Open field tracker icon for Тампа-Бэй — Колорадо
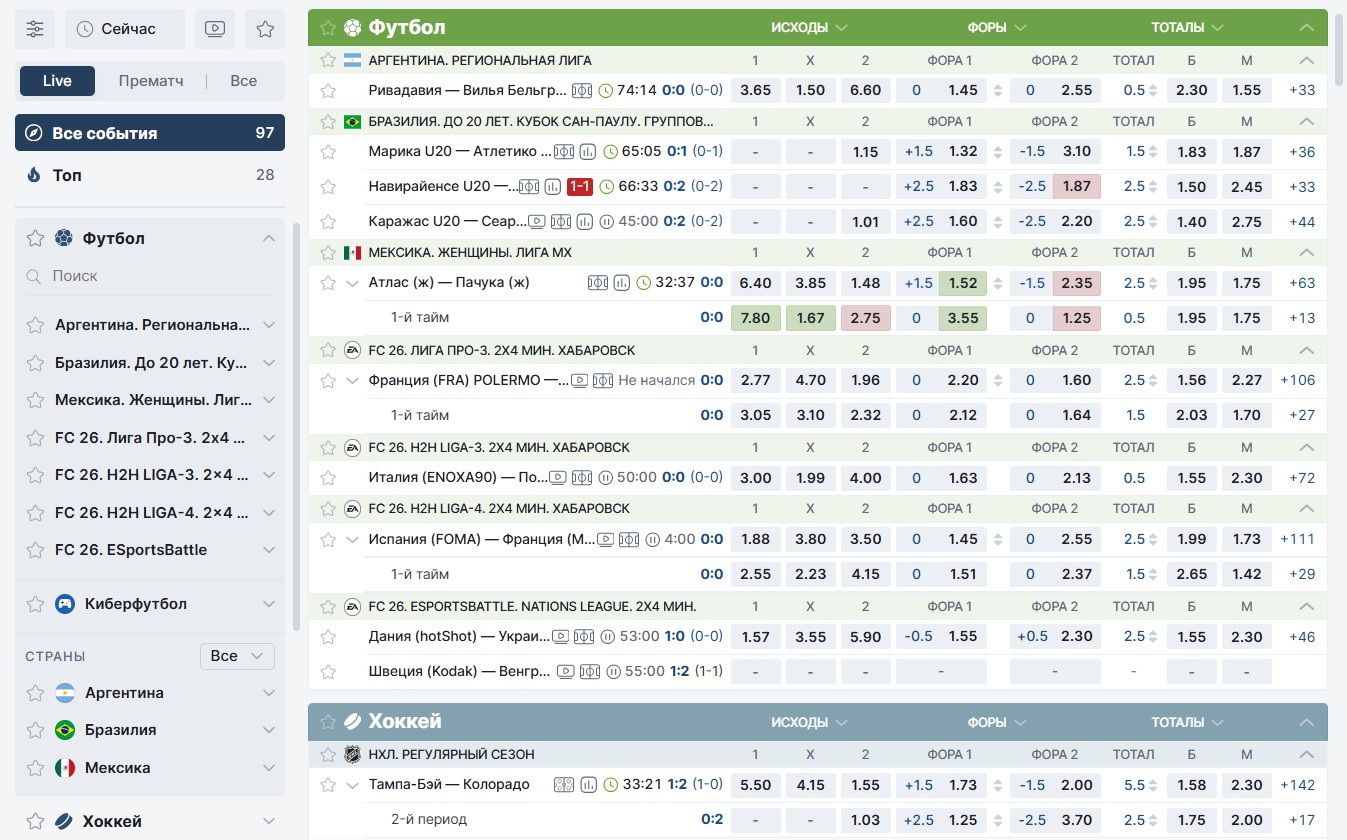 click(564, 785)
